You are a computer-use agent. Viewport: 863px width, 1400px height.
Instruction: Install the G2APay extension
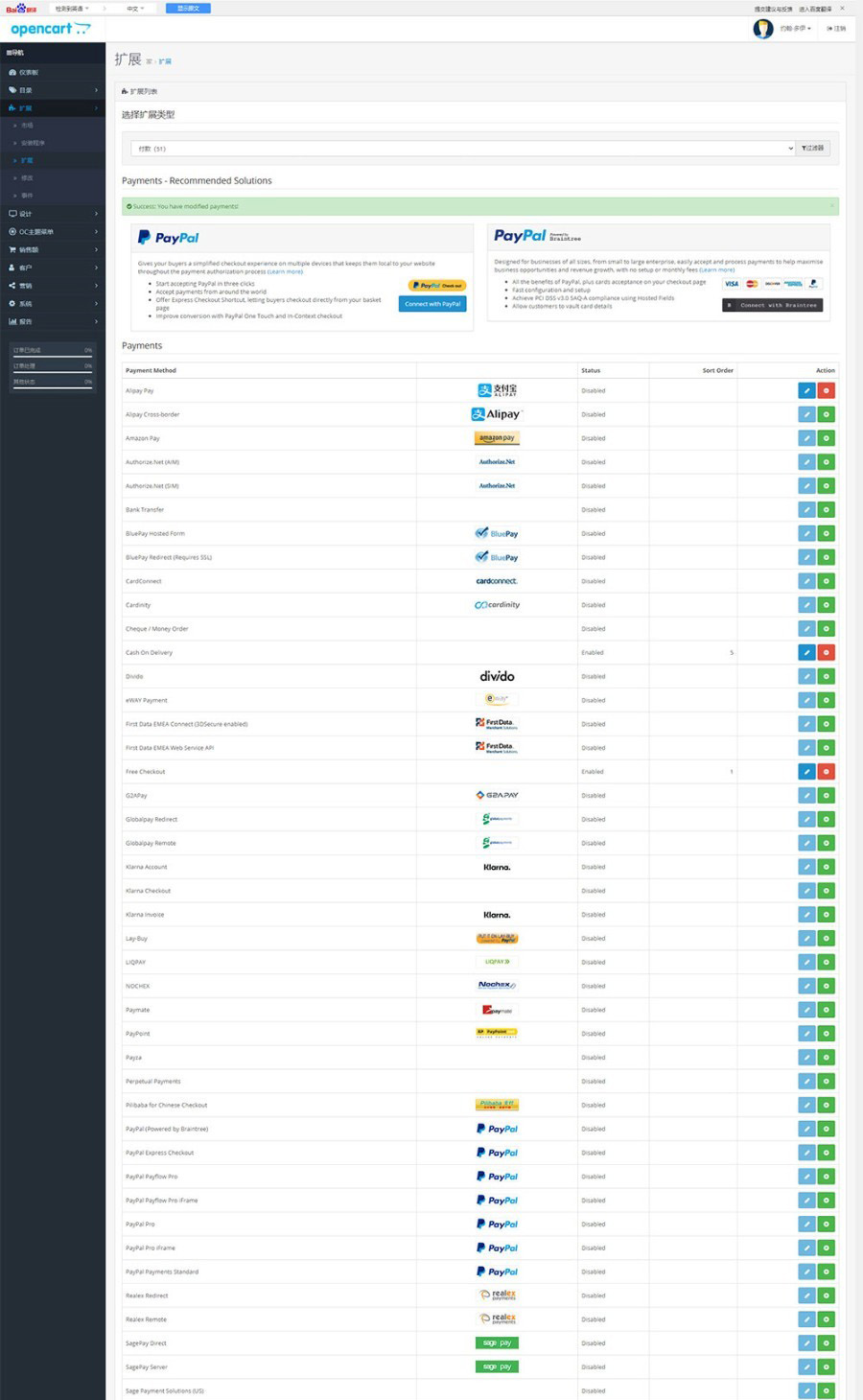826,795
